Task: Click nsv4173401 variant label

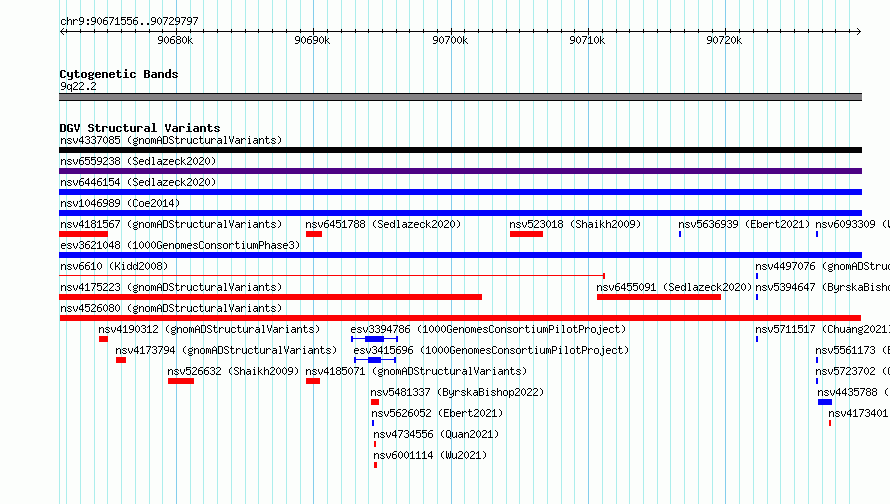Action: click(x=858, y=413)
